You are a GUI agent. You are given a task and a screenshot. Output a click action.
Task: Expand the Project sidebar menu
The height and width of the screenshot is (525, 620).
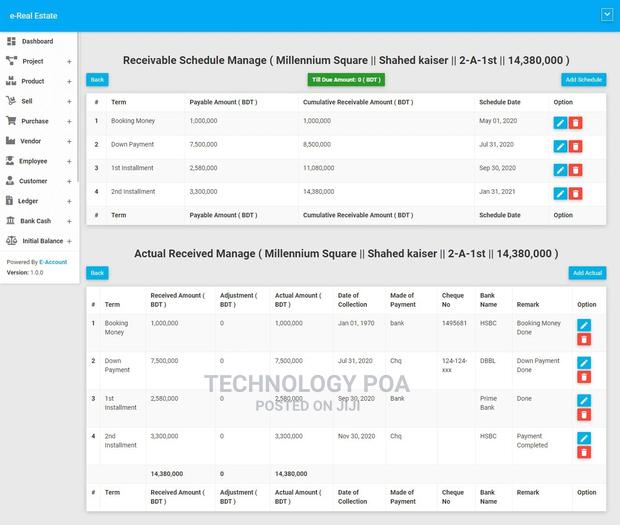[69, 62]
